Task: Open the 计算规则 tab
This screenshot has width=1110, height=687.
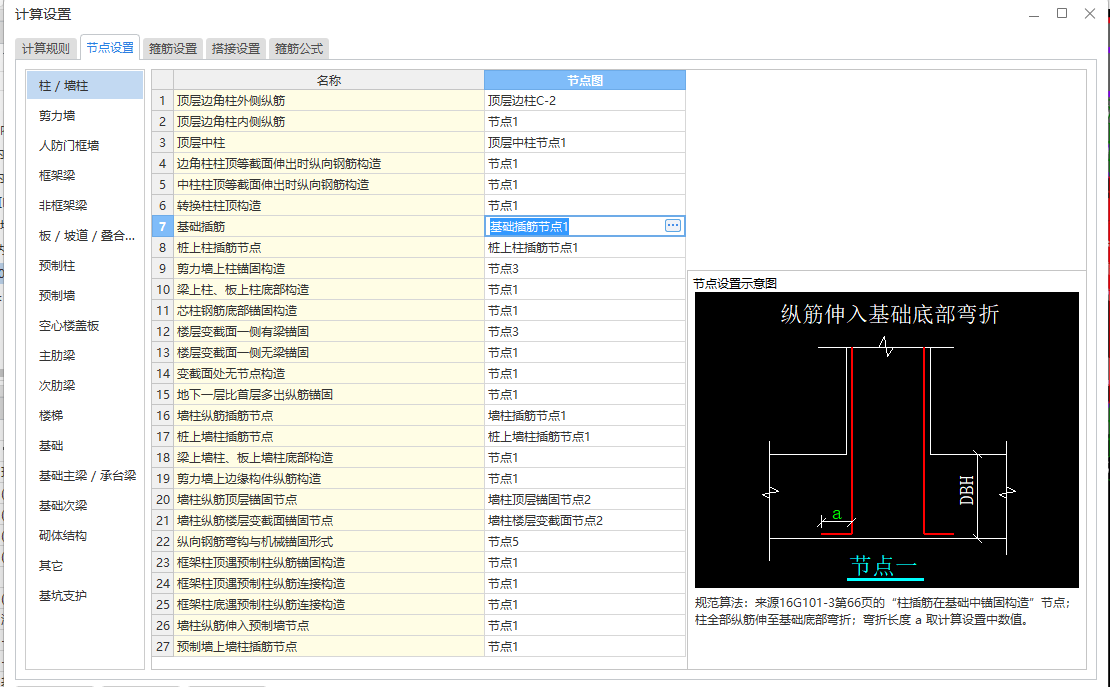Action: click(45, 48)
